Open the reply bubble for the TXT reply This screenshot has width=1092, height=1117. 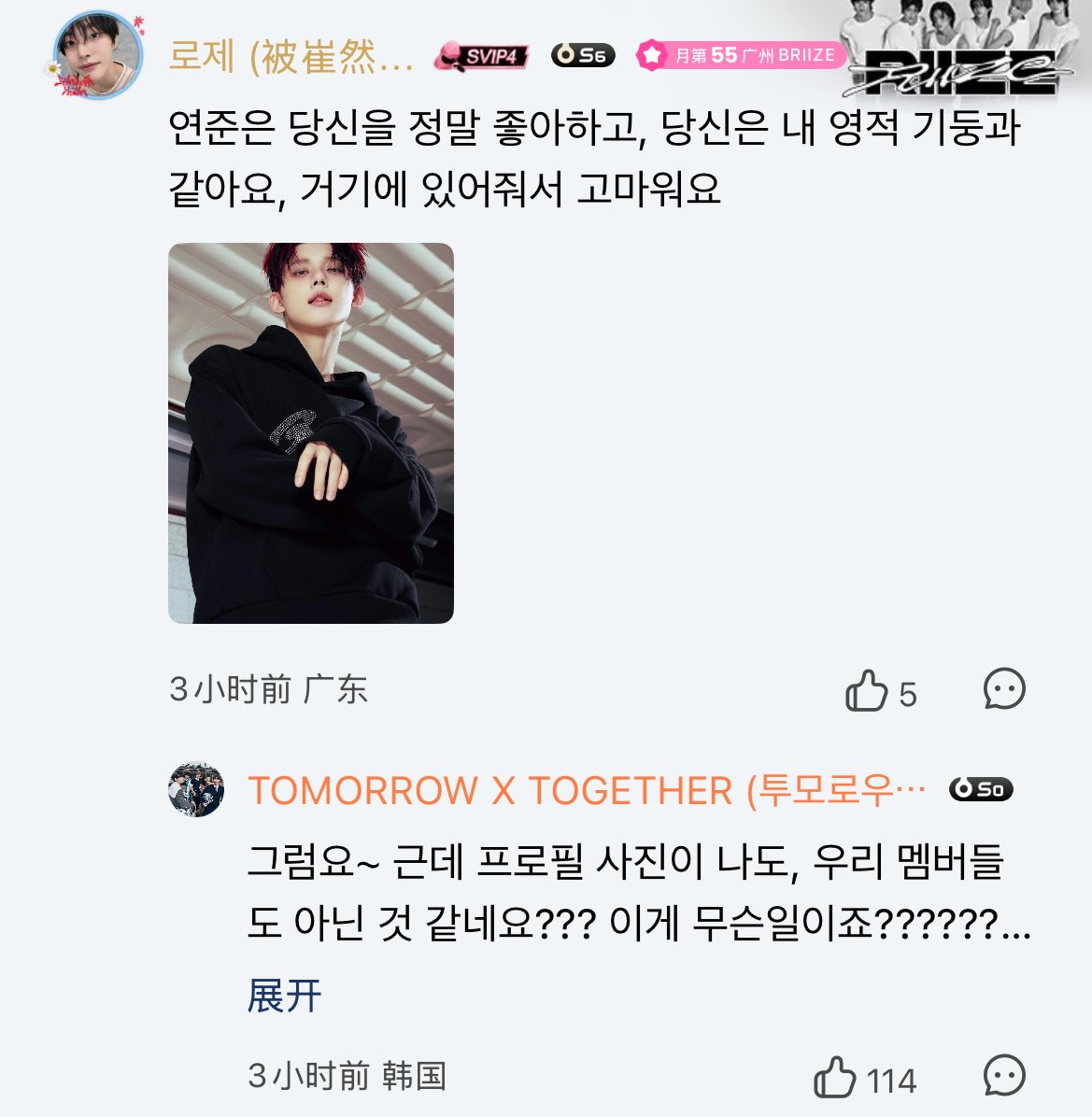1004,1075
